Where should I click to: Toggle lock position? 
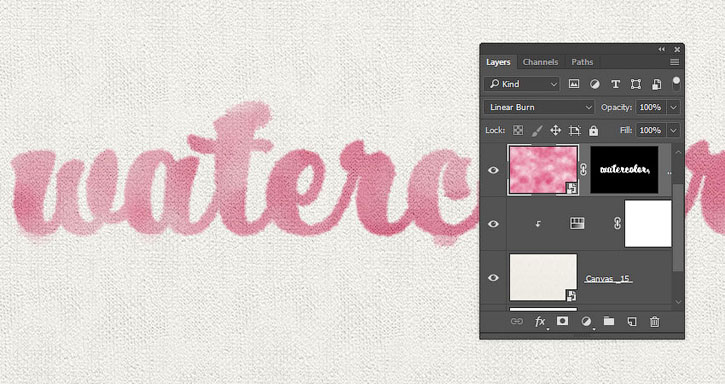(x=555, y=130)
